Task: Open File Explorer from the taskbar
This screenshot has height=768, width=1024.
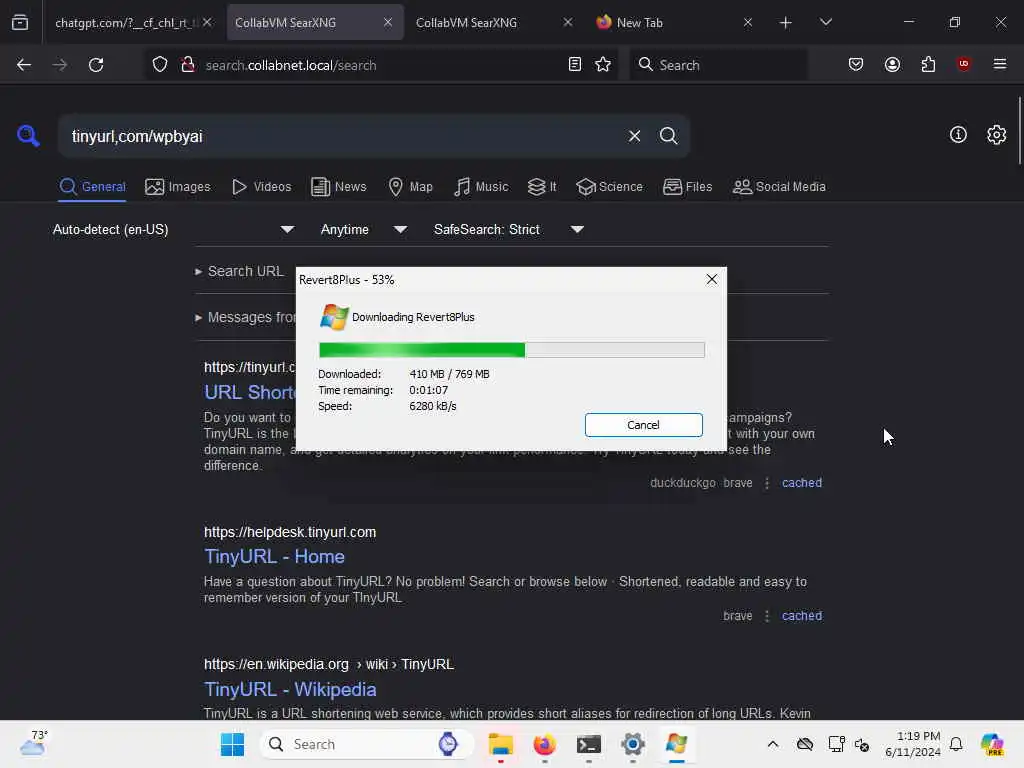Action: (x=501, y=744)
